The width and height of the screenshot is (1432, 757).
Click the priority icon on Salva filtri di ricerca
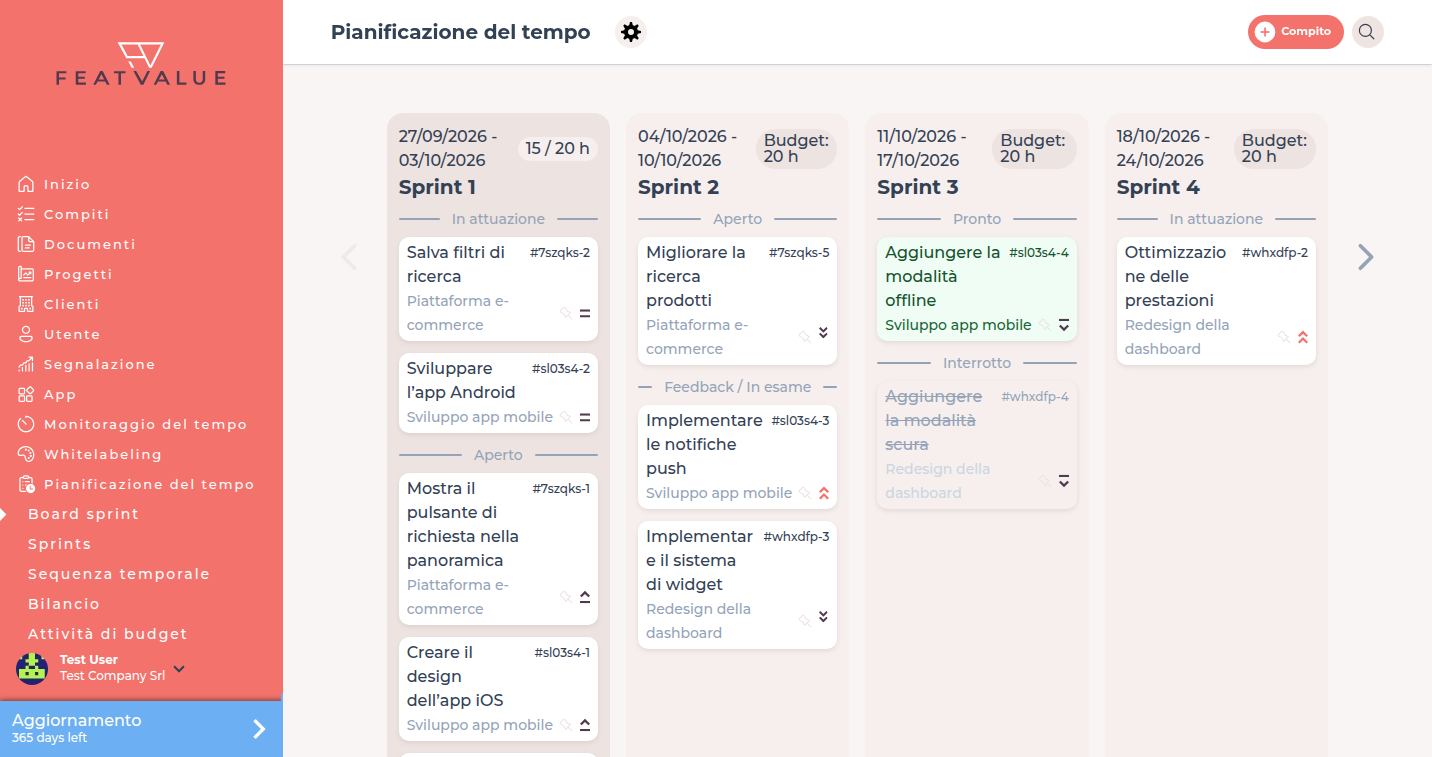pyautogui.click(x=585, y=313)
